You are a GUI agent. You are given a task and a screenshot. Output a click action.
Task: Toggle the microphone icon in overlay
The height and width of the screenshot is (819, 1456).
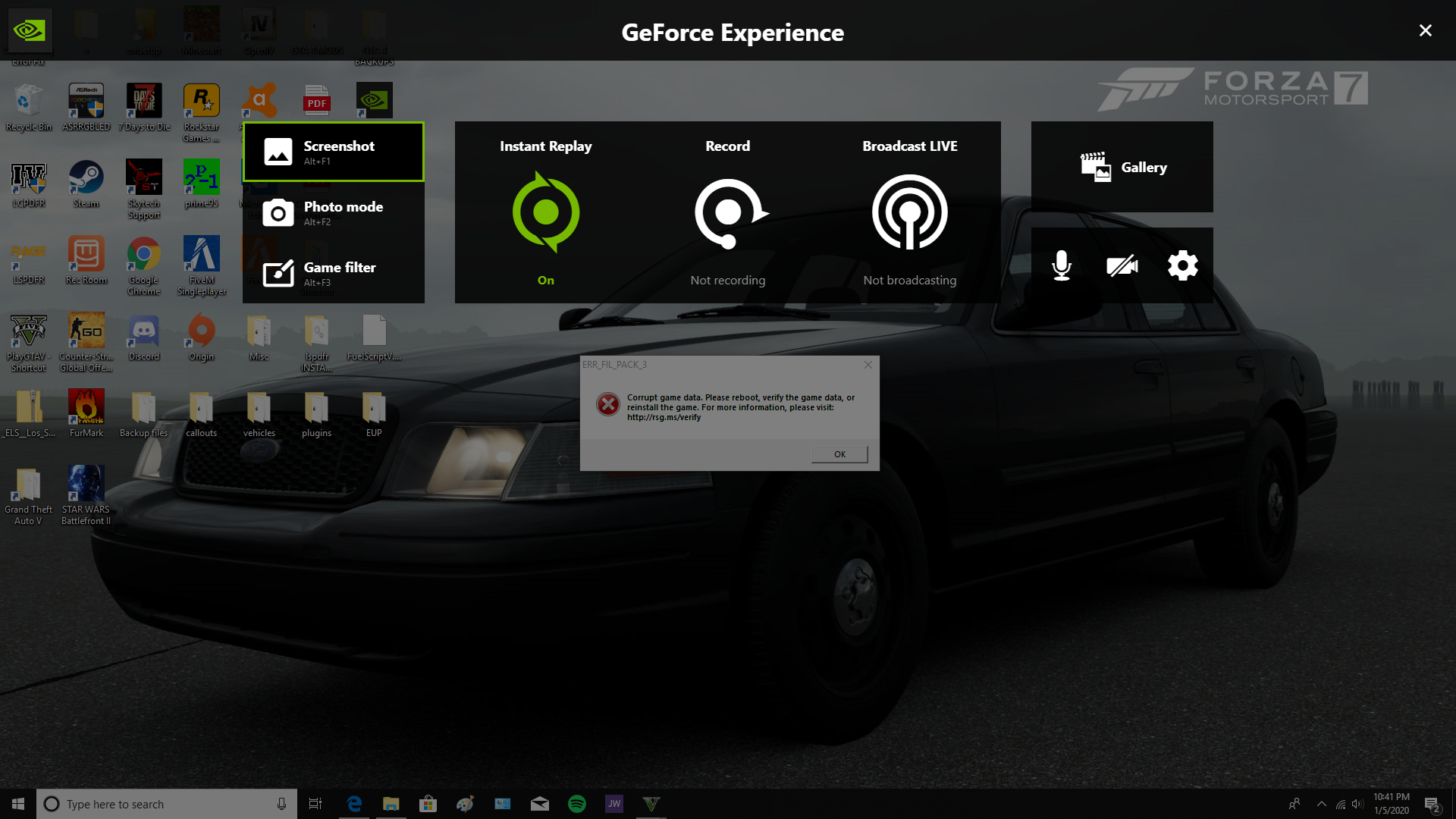click(1062, 265)
